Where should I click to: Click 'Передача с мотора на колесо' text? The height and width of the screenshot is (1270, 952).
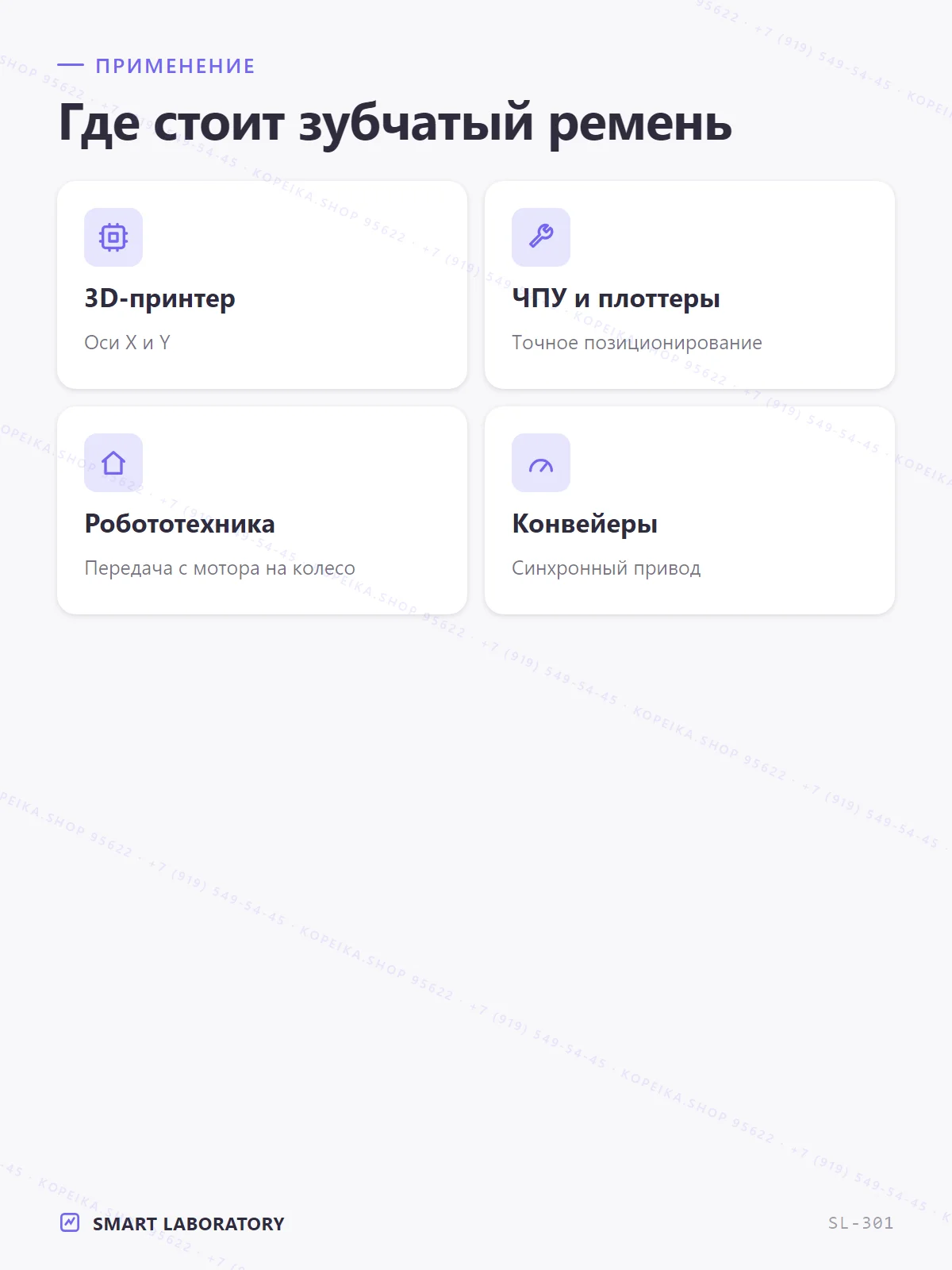click(220, 568)
